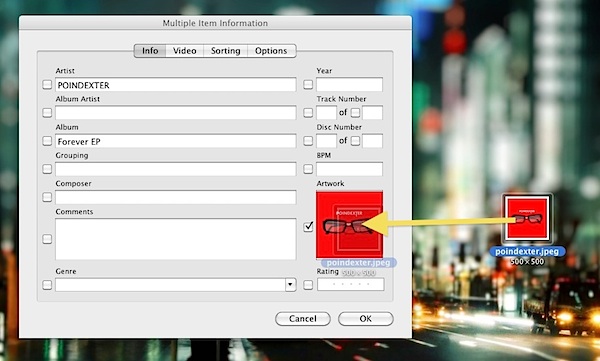Open the Options tab

271,51
